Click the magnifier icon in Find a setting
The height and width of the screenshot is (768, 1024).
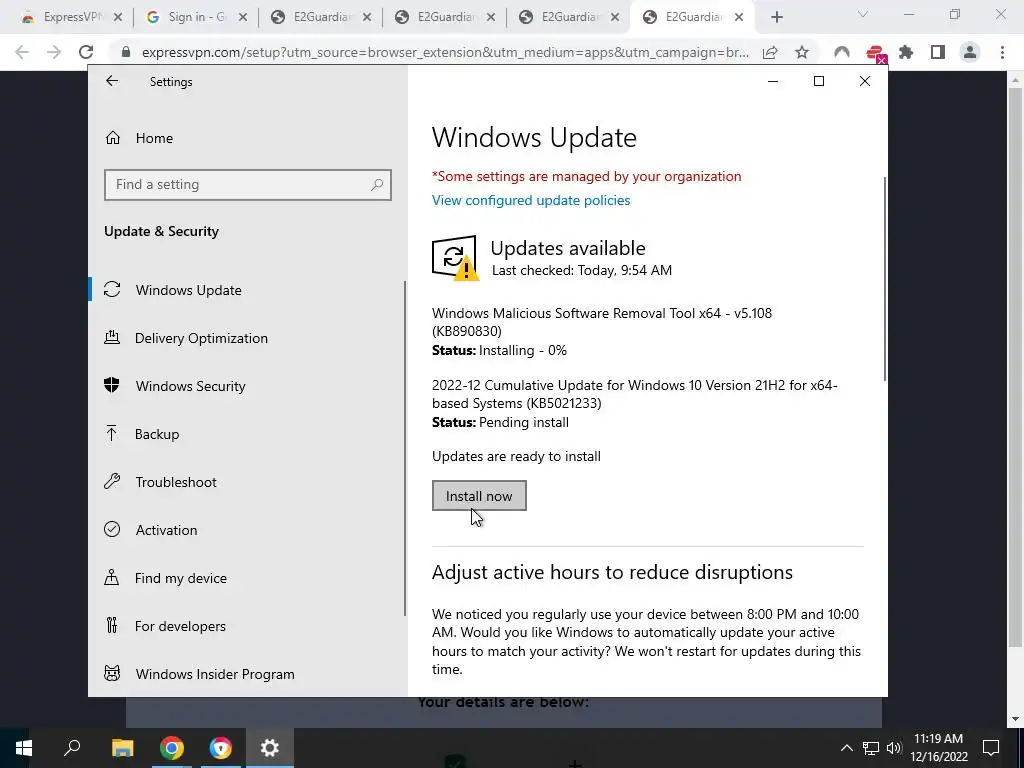[377, 185]
